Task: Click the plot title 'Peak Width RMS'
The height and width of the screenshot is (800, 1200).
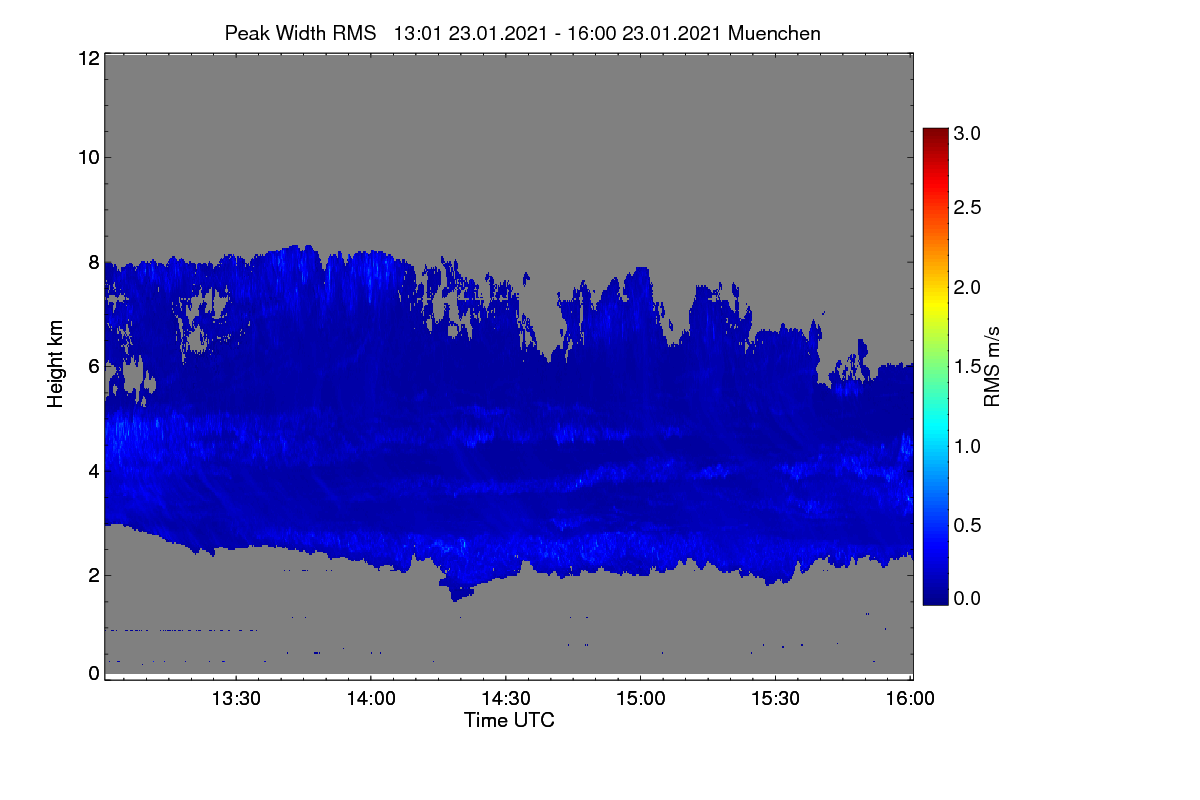Action: pyautogui.click(x=301, y=33)
